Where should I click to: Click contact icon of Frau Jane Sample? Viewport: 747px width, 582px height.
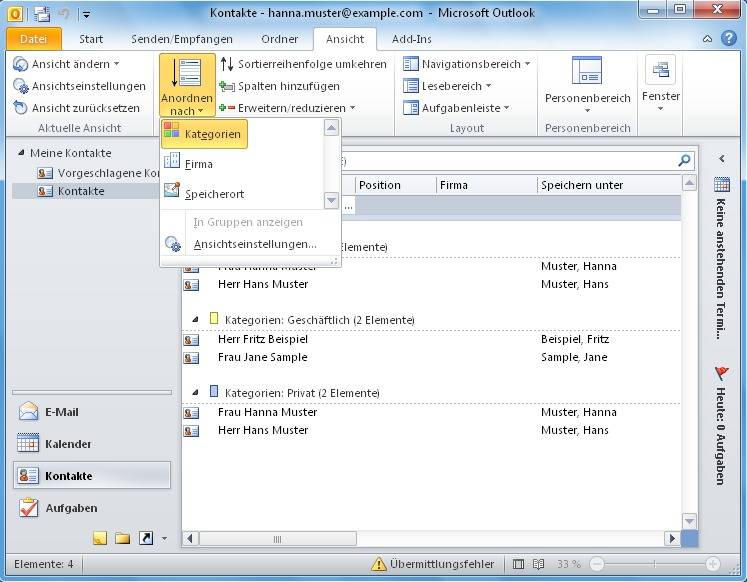(x=191, y=358)
